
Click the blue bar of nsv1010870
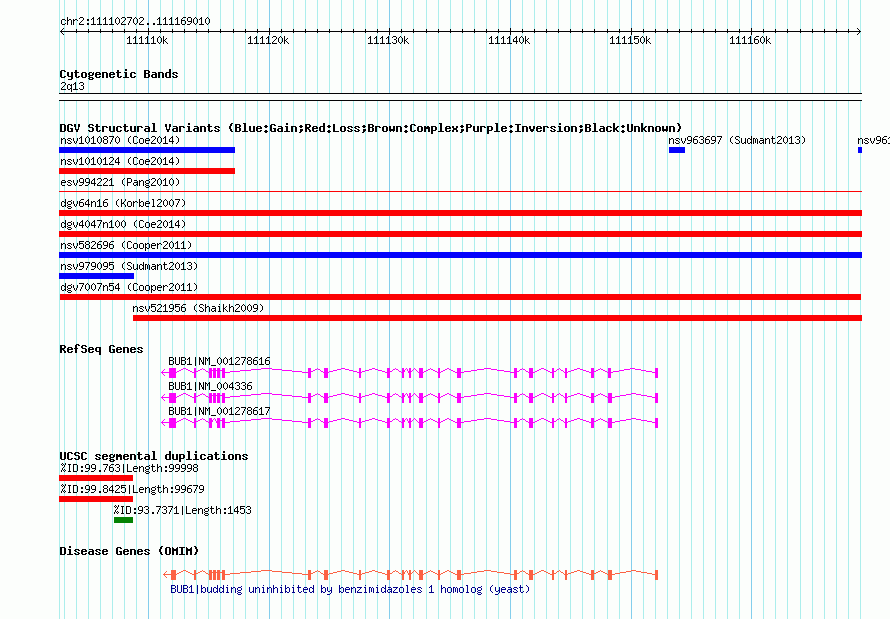click(147, 150)
